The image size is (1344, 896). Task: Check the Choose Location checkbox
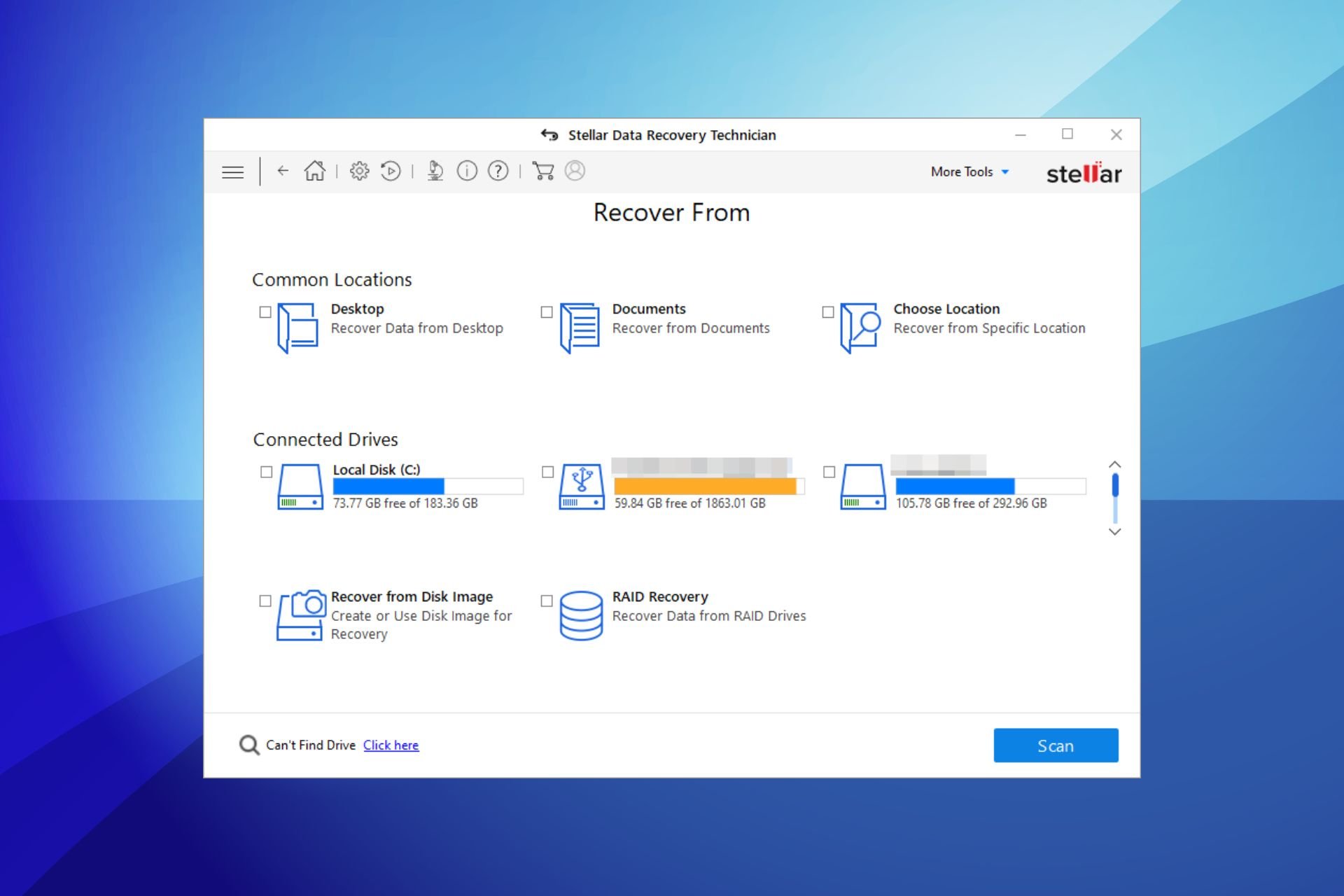(828, 312)
